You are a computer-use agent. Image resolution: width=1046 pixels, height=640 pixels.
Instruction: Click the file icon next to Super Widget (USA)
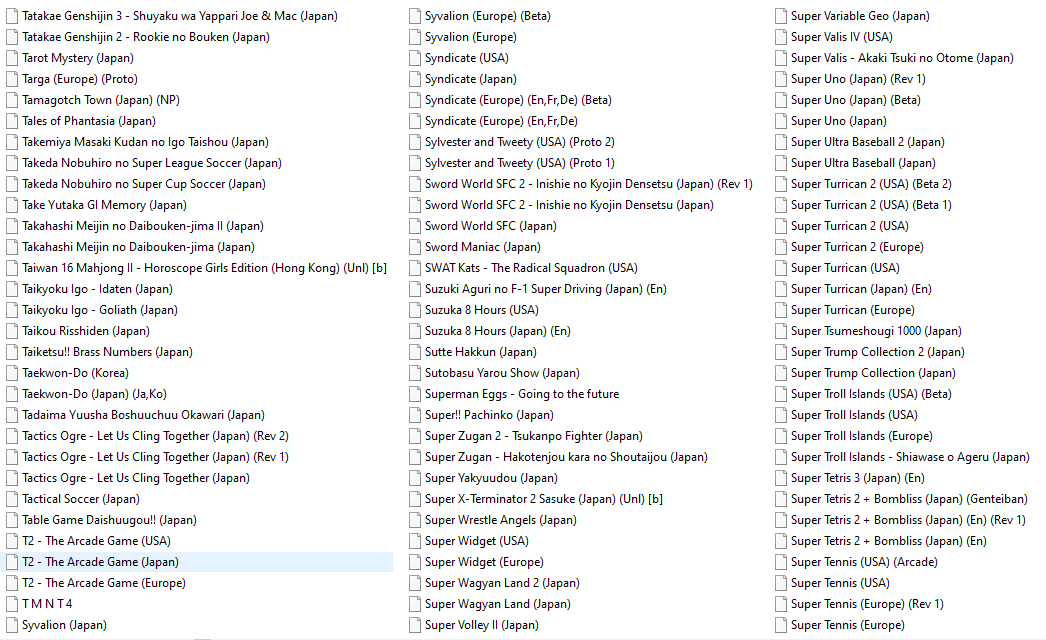(x=414, y=541)
